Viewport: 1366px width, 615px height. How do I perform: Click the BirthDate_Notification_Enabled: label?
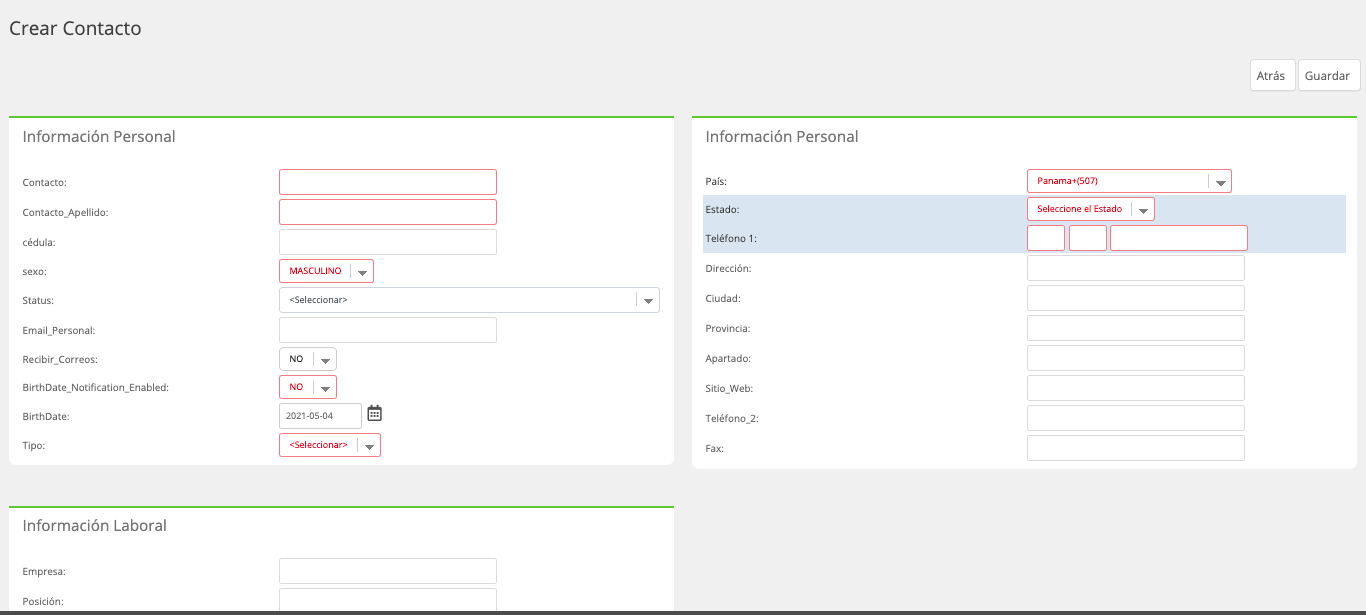[x=95, y=387]
